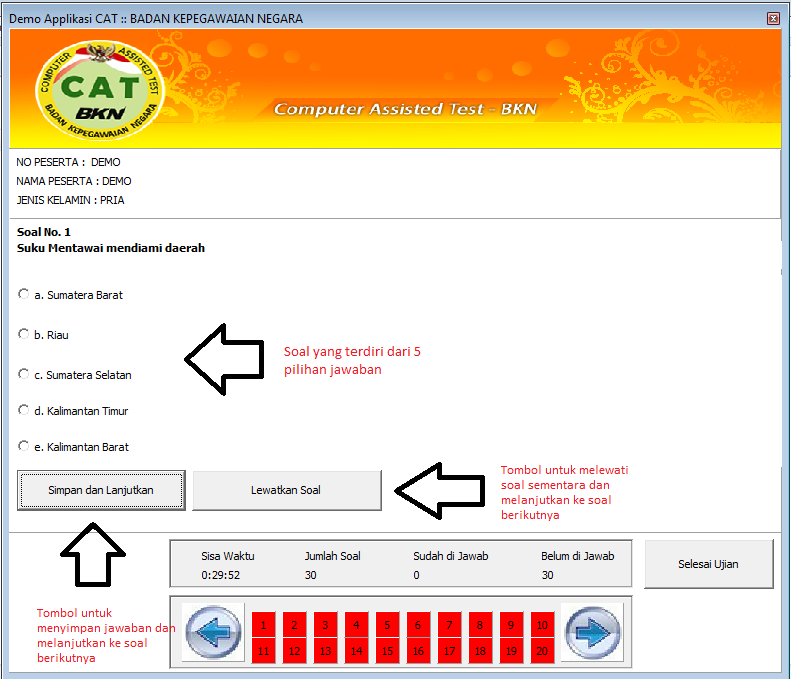792x682 pixels.
Task: Navigate to question number 7
Action: [x=450, y=625]
